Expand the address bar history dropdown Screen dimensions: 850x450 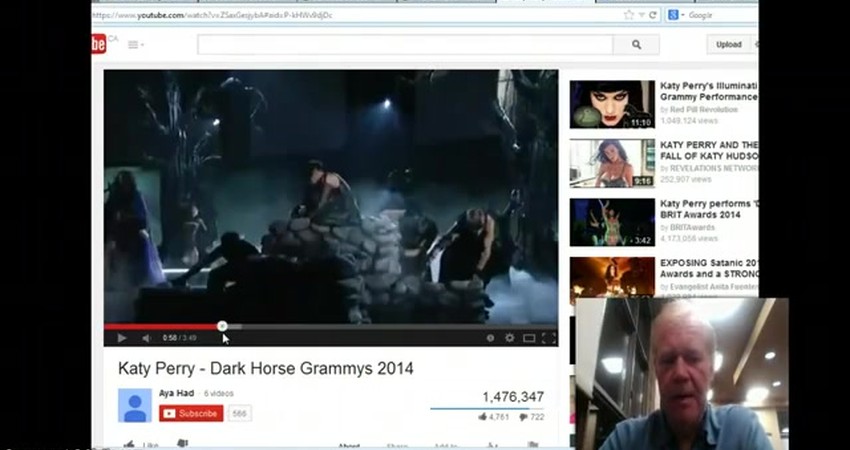pos(641,15)
